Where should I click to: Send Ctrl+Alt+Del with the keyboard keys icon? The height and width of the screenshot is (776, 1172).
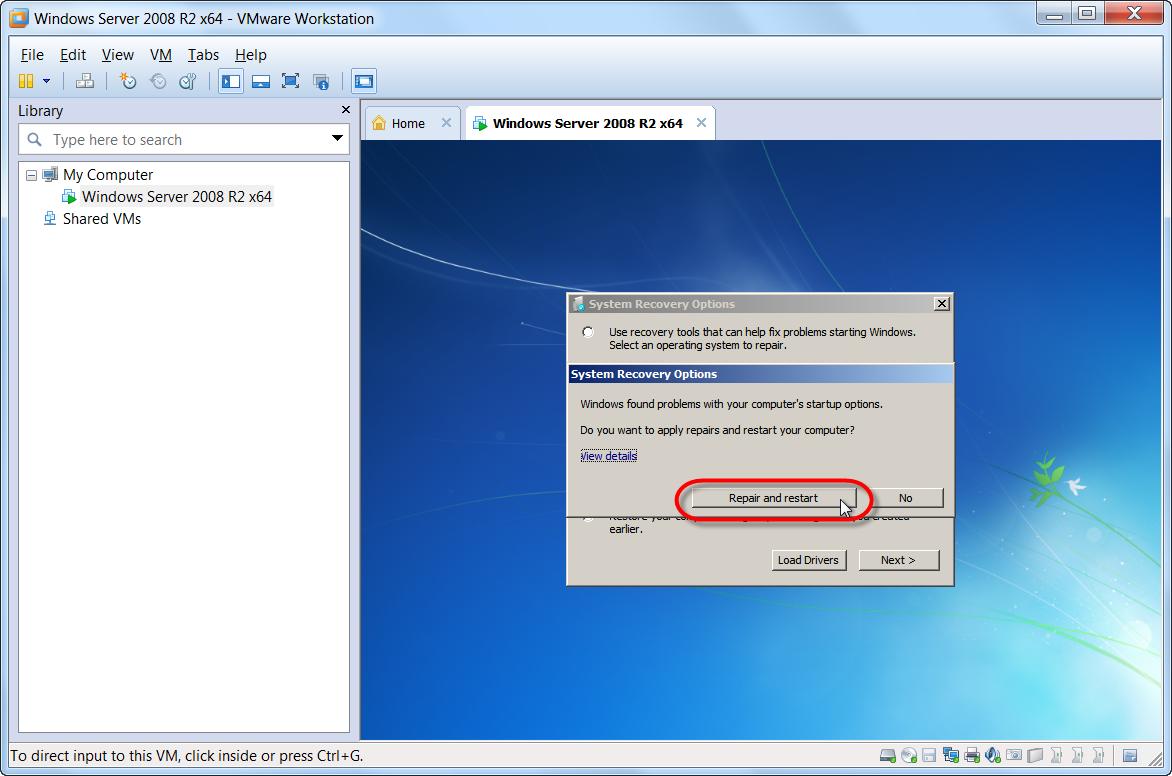pyautogui.click(x=85, y=81)
